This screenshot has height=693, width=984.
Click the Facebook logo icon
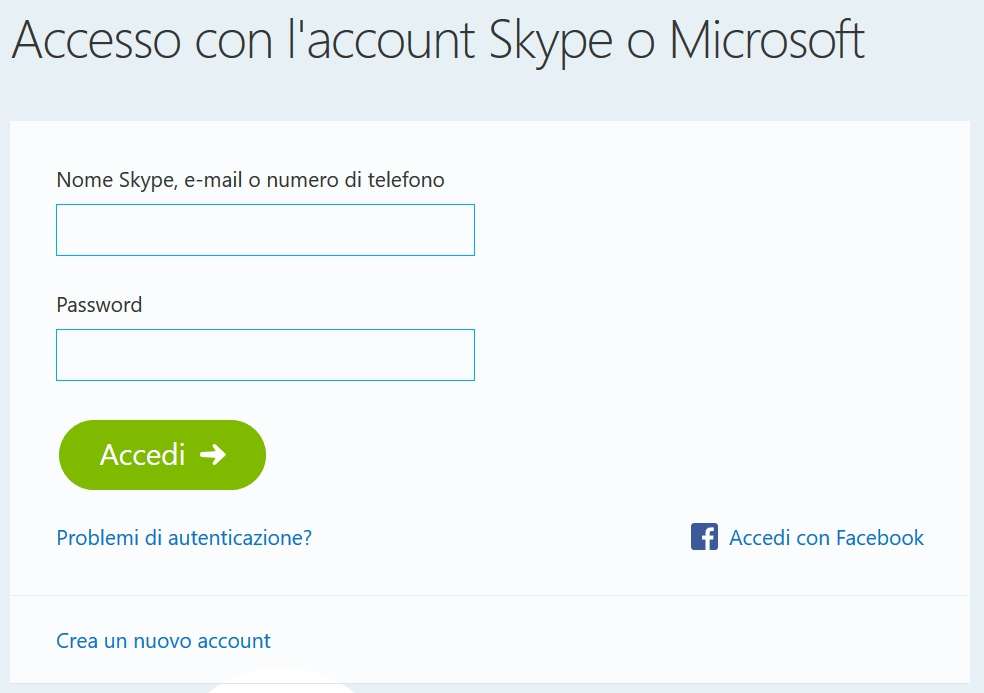(x=704, y=537)
